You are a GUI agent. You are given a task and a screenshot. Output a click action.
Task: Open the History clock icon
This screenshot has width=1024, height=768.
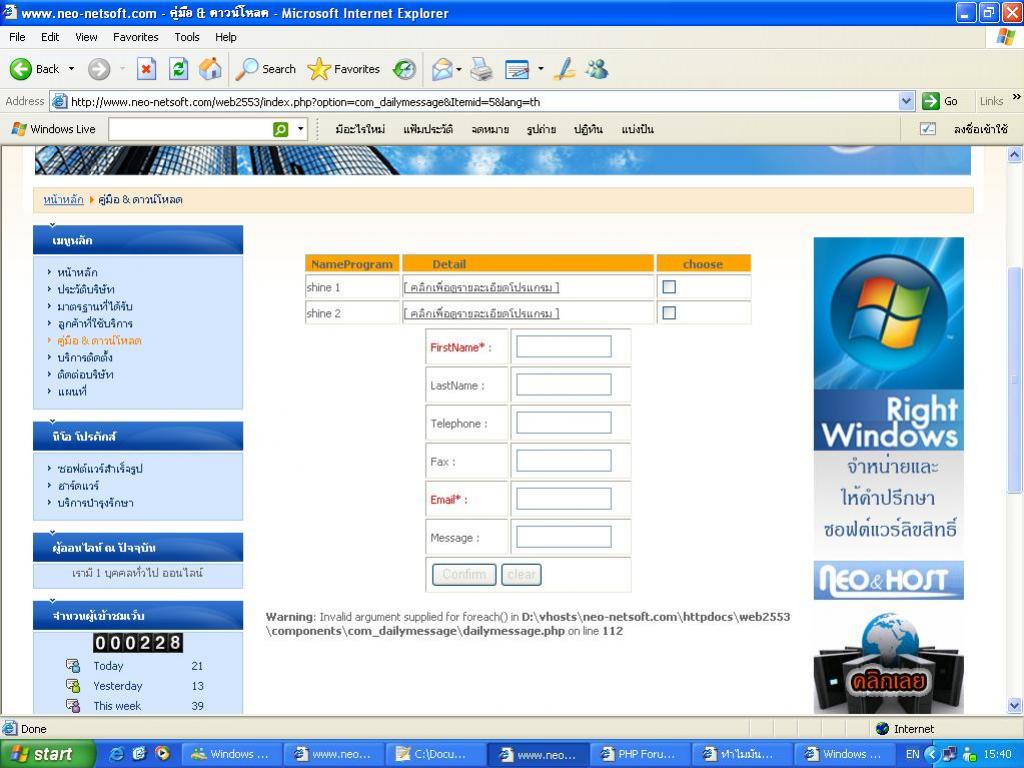click(404, 69)
